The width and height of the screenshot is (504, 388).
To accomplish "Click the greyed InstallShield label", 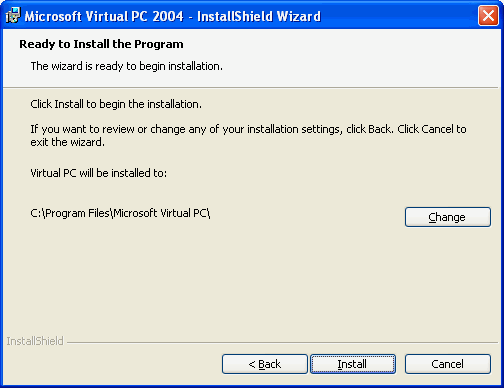I will coord(35,341).
